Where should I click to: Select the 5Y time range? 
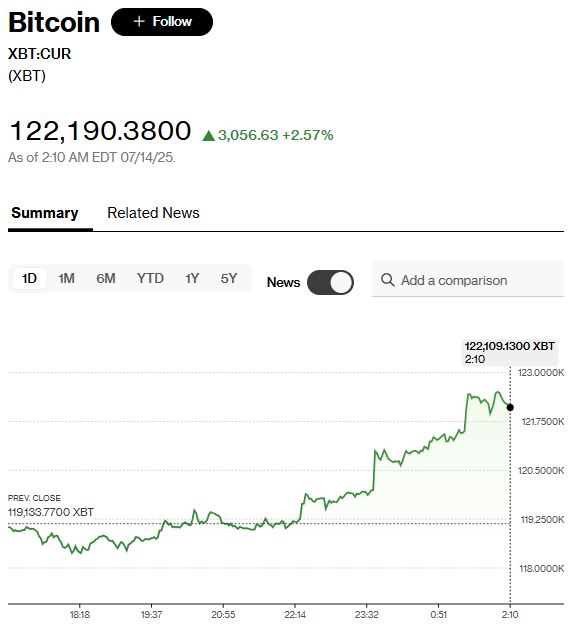(229, 278)
